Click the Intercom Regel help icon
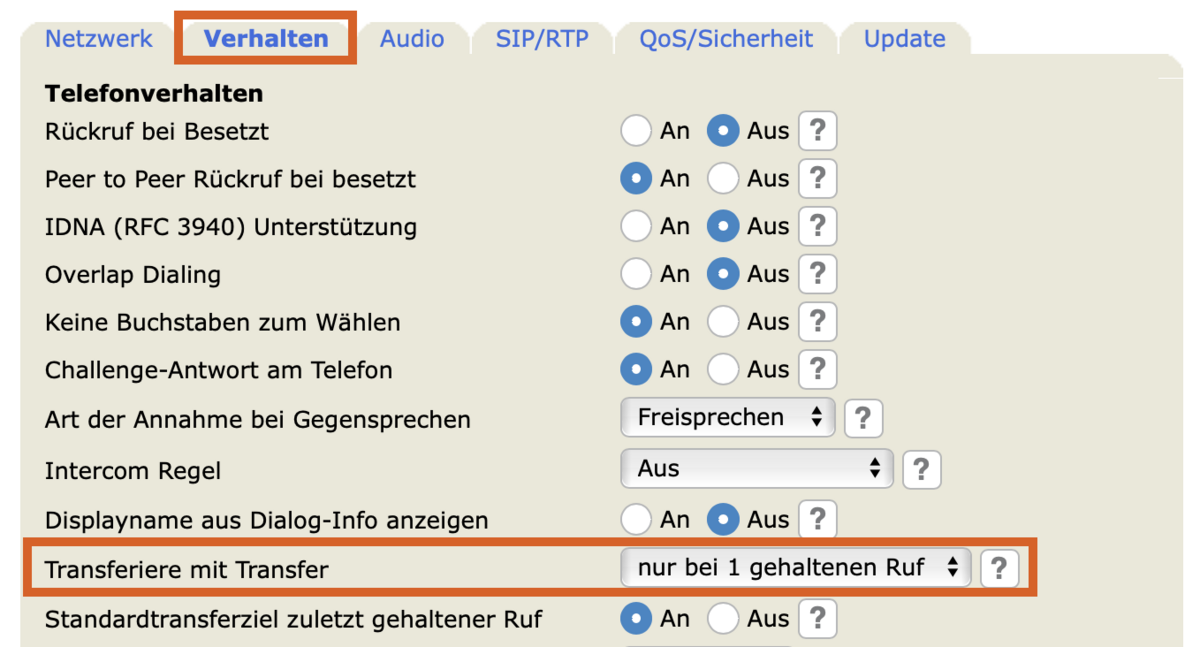 921,469
